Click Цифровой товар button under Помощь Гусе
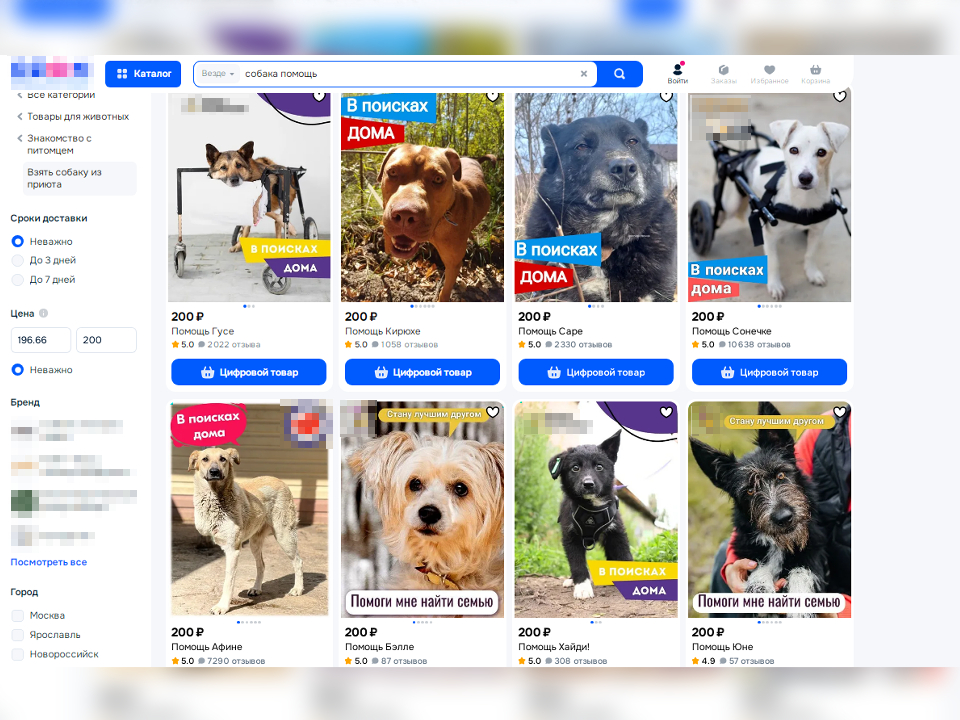 (249, 372)
